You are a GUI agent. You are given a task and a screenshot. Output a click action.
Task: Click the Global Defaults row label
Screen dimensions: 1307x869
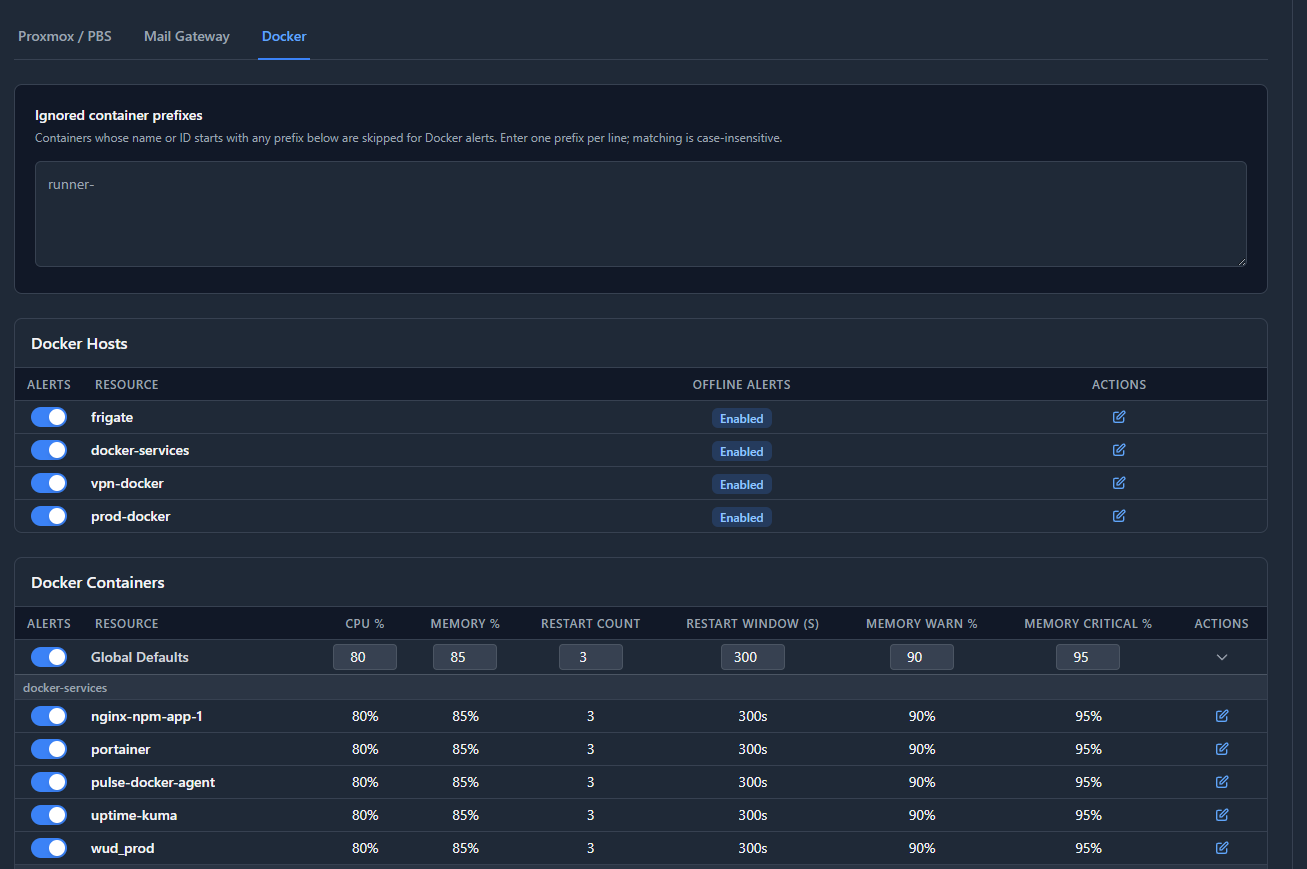pyautogui.click(x=140, y=657)
